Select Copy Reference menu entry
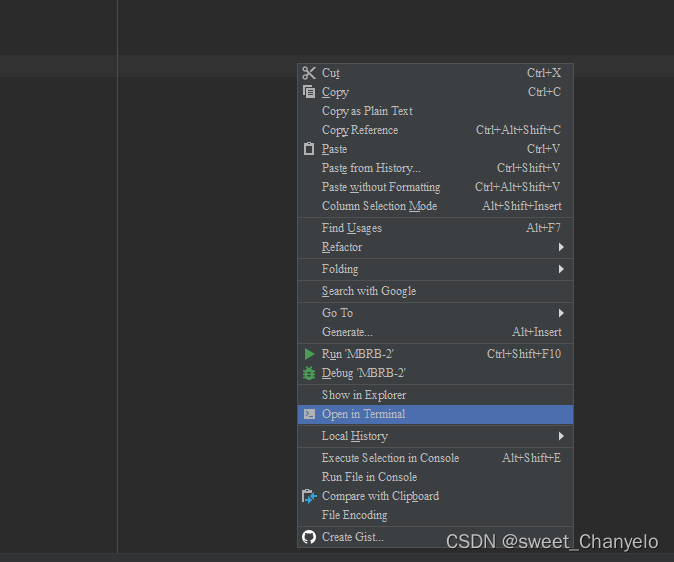 (x=435, y=130)
